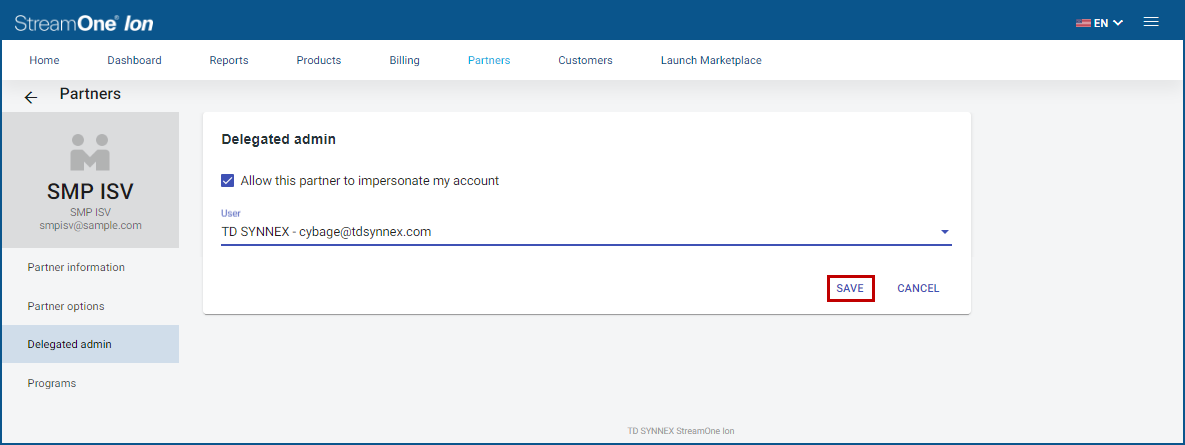The height and width of the screenshot is (445, 1185).
Task: Click the SMP ISV partner avatar icon
Action: (90, 152)
